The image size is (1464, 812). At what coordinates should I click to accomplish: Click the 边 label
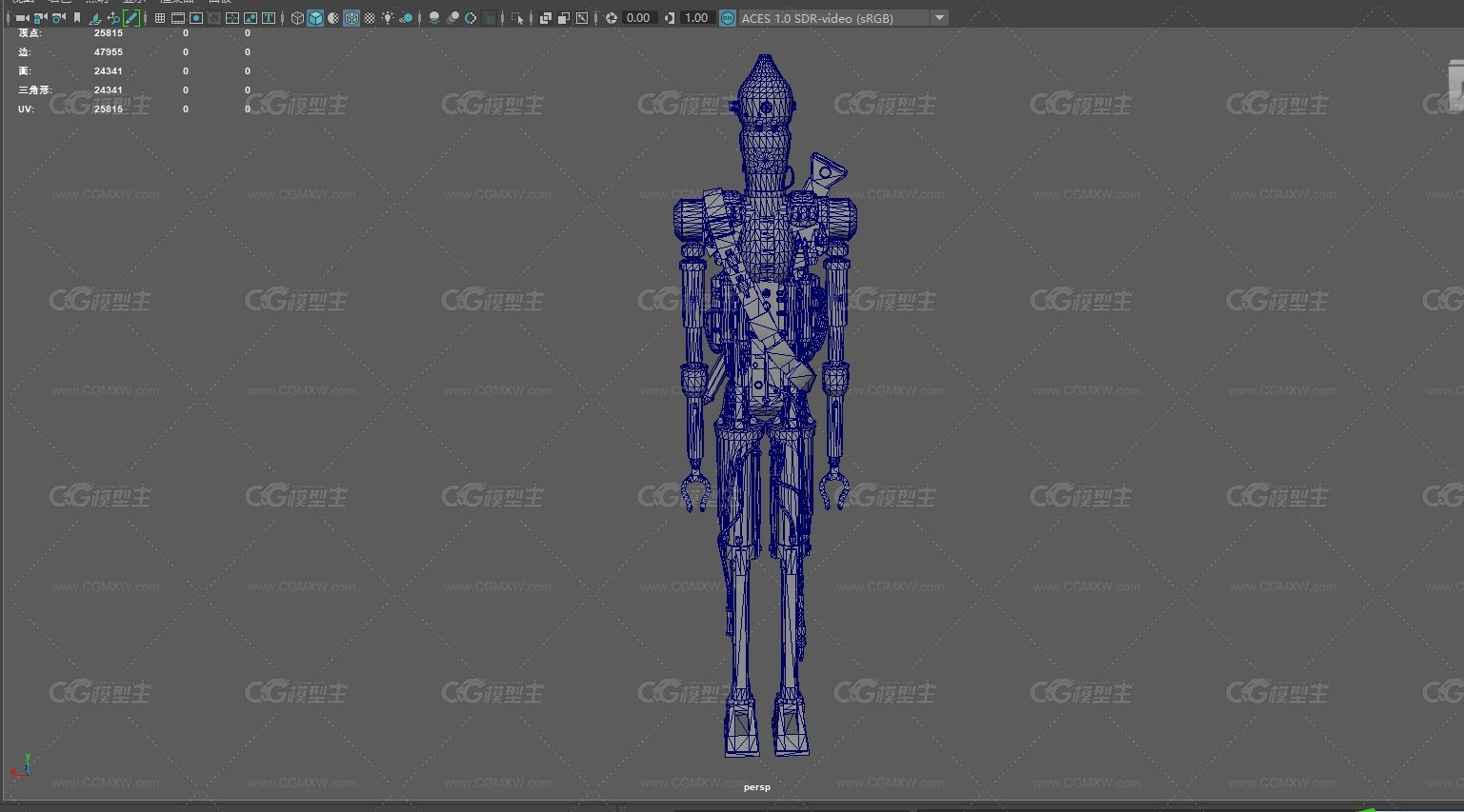(25, 52)
